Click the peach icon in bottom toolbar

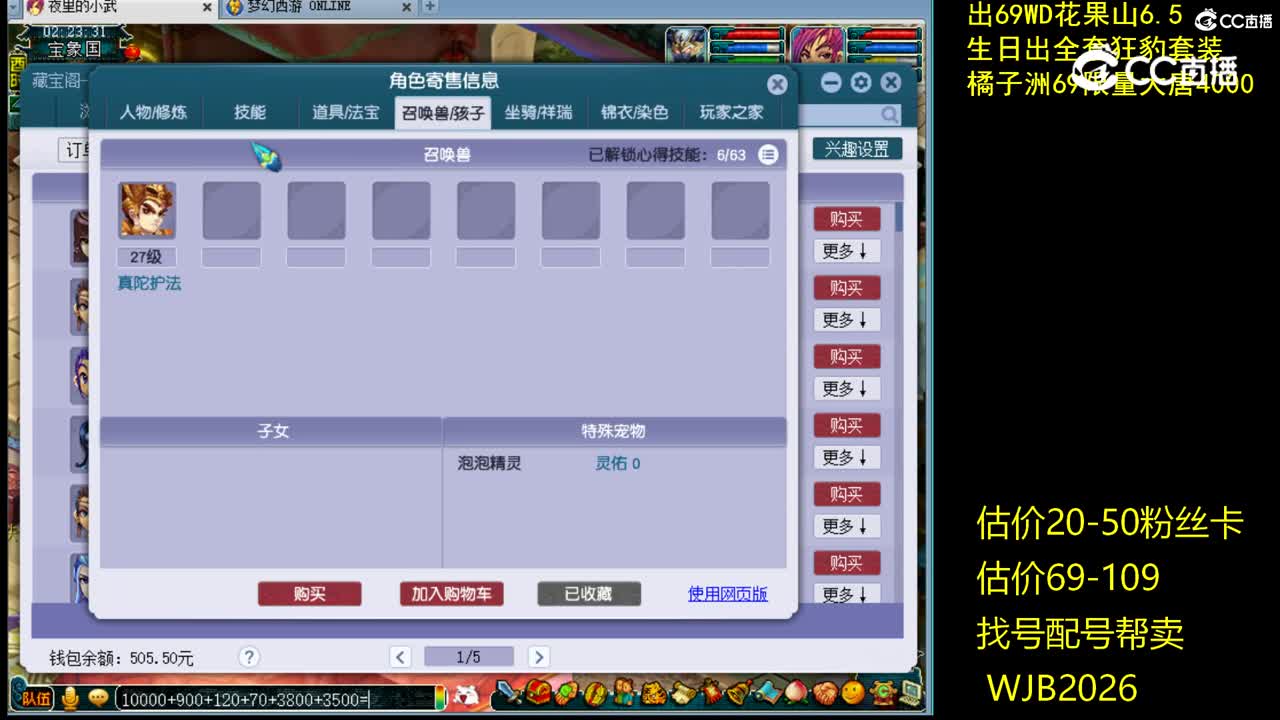(x=796, y=692)
